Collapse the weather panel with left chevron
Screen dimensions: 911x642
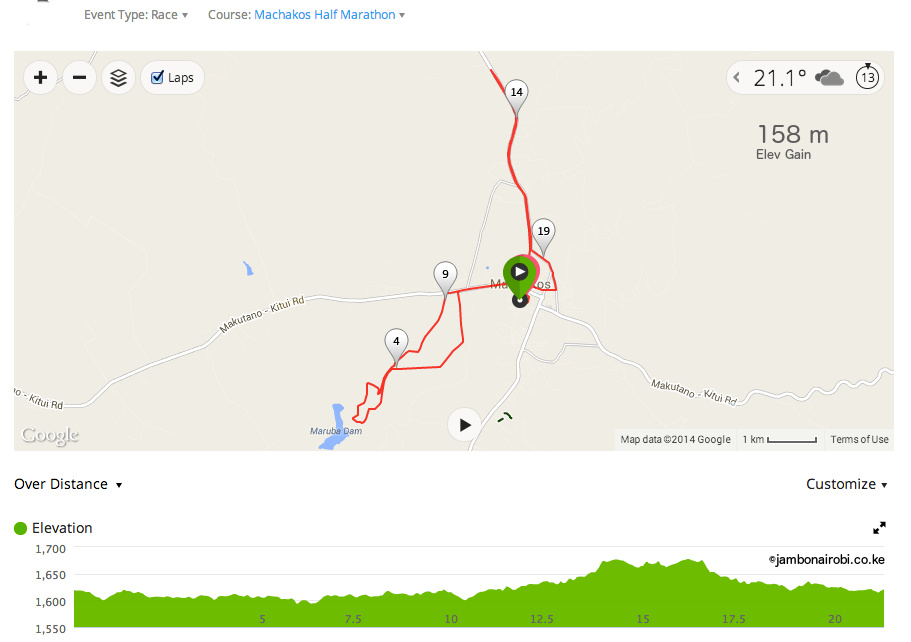[x=737, y=77]
